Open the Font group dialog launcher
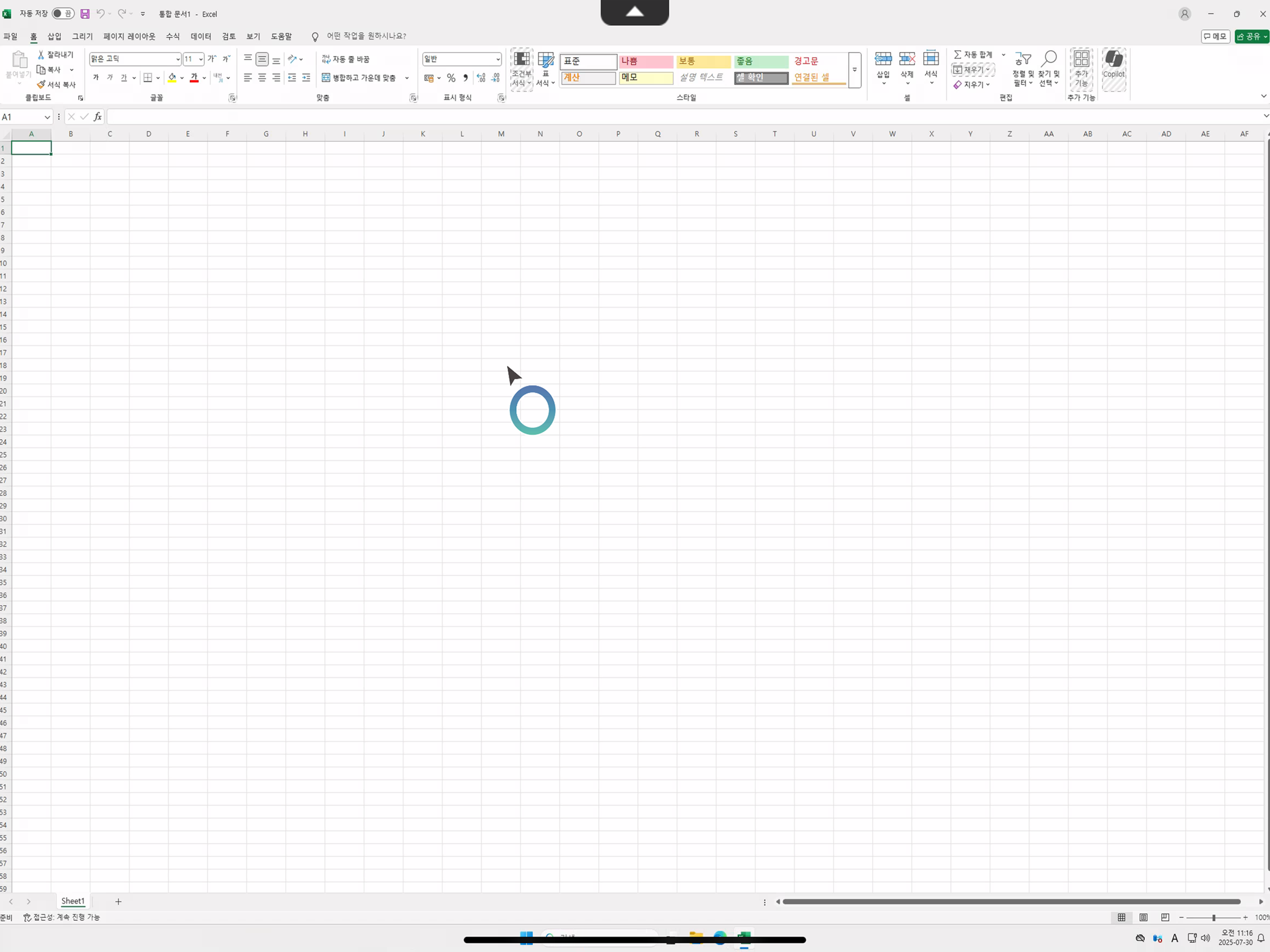Viewport: 1270px width, 952px height. pos(232,98)
